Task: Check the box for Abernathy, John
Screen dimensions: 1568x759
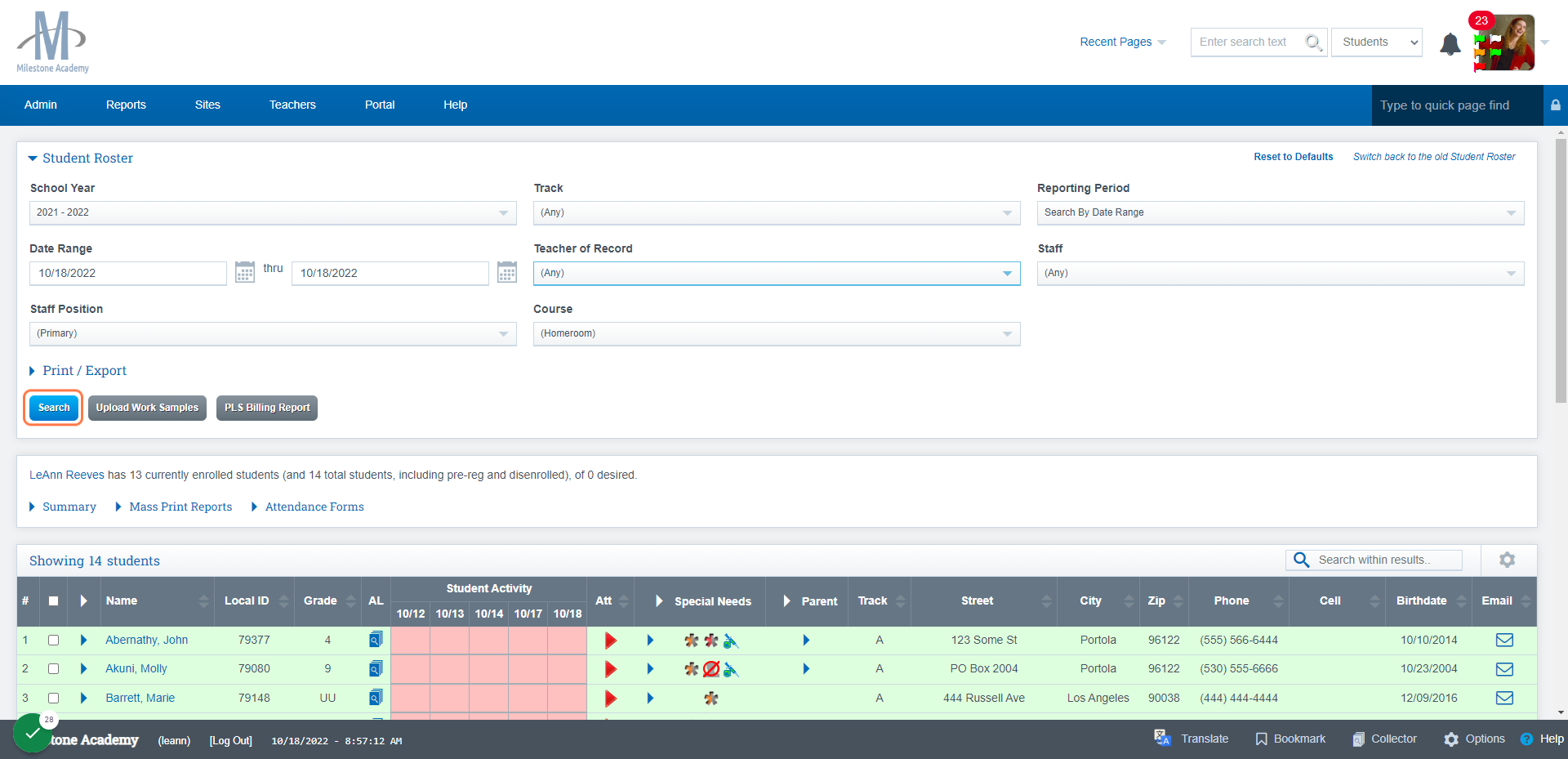Action: point(53,640)
